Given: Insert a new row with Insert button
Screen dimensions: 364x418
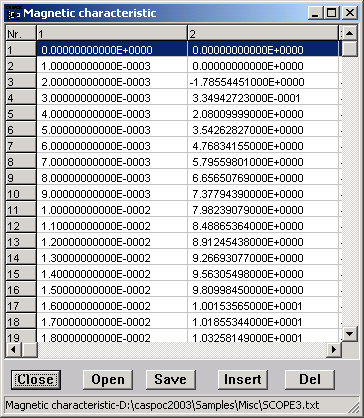Looking at the screenshot, I should 243,379.
